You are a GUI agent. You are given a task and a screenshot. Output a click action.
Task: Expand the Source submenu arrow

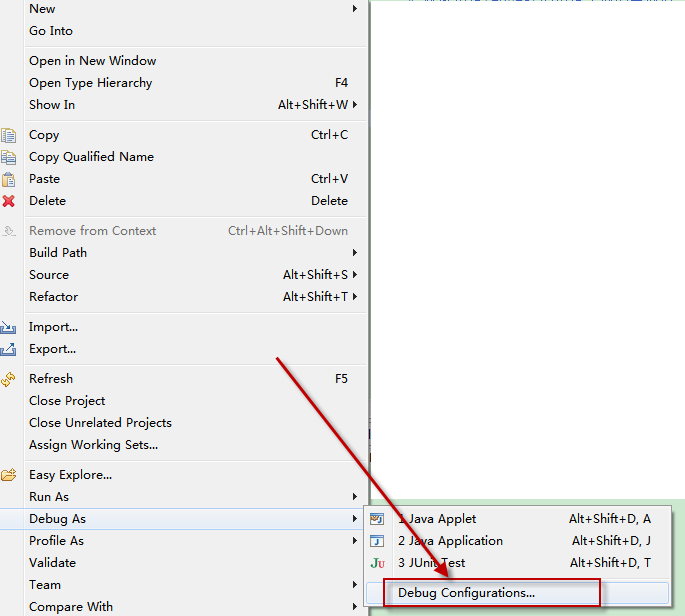[x=355, y=274]
